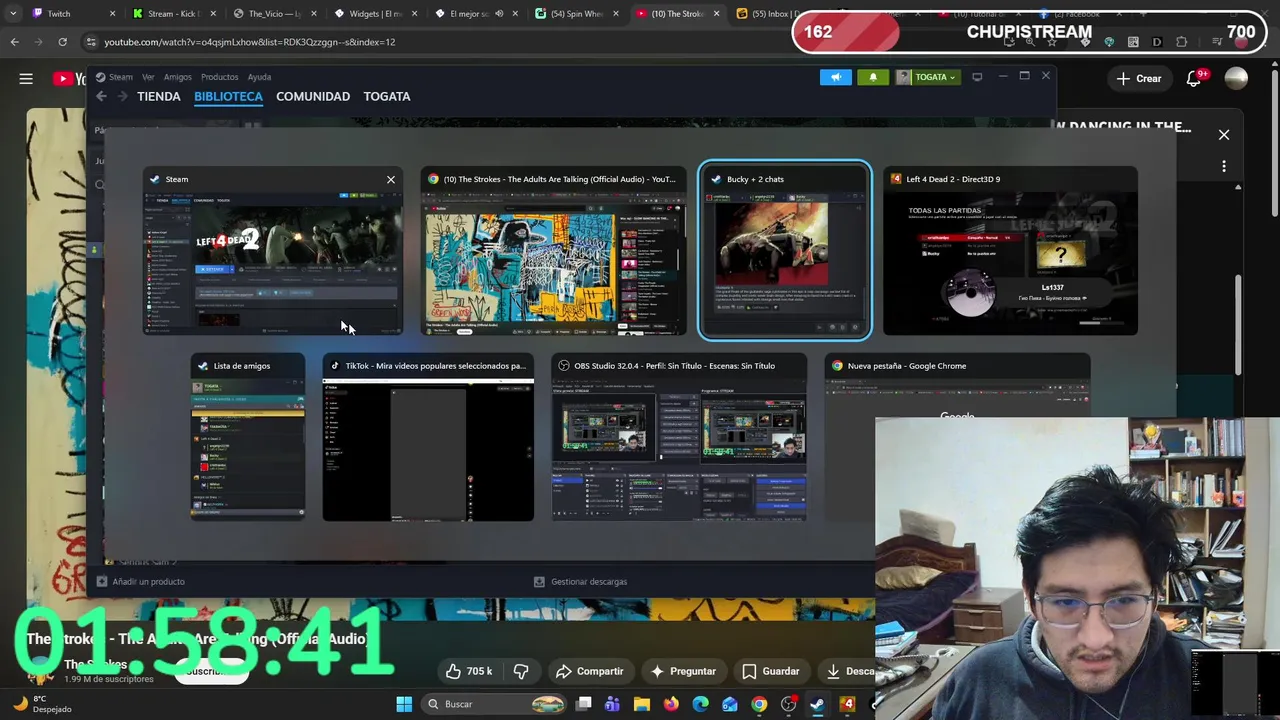The image size is (1280, 720).
Task: Open Gestionar descargas in Steam
Action: [581, 582]
